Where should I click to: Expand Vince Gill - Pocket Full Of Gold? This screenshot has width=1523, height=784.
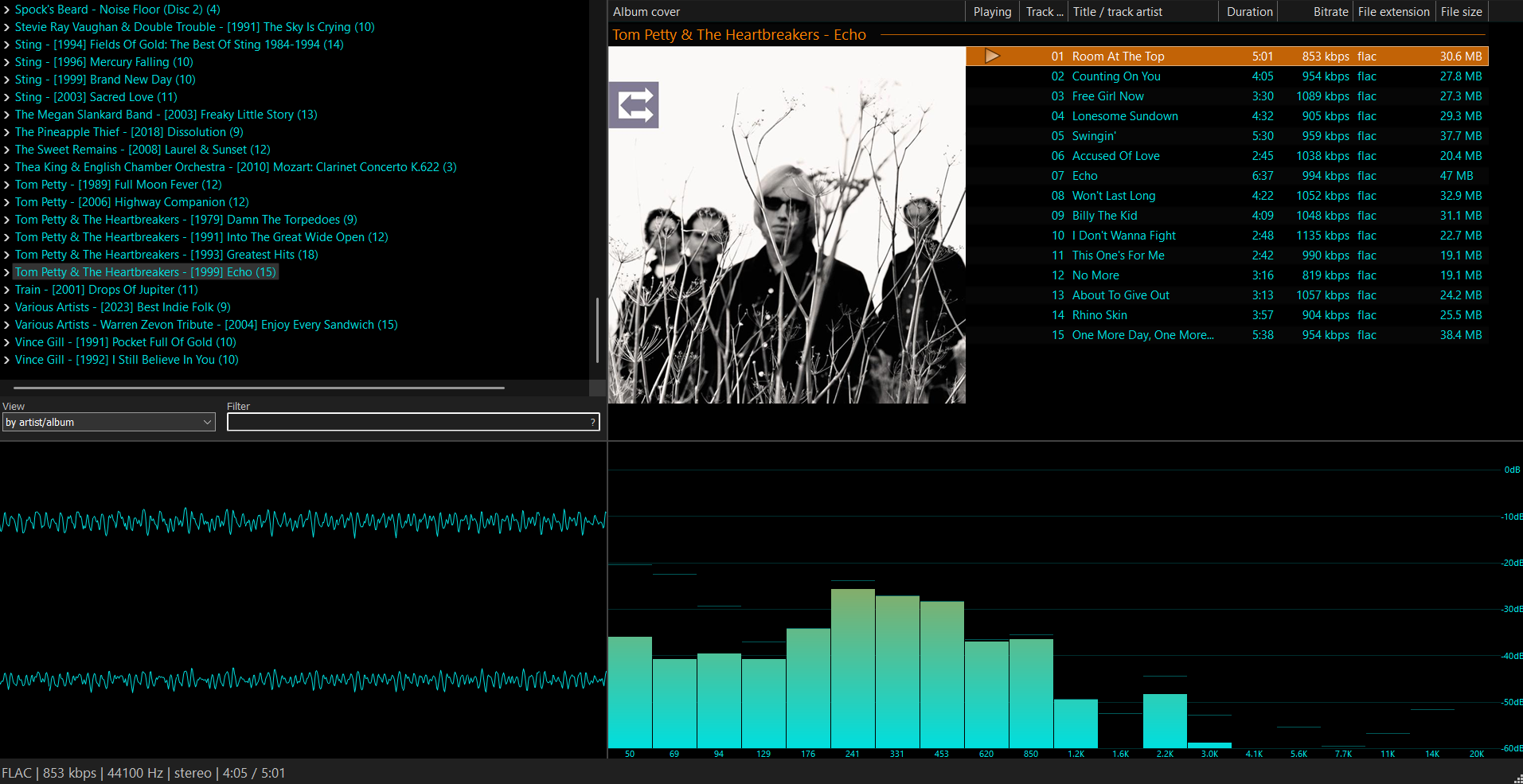(6, 342)
